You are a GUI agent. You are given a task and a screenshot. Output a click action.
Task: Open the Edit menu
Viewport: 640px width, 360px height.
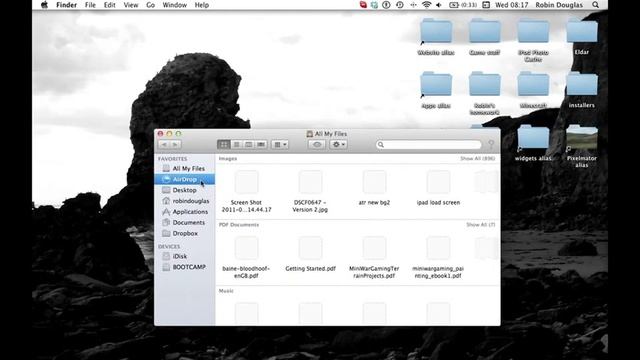click(x=109, y=5)
